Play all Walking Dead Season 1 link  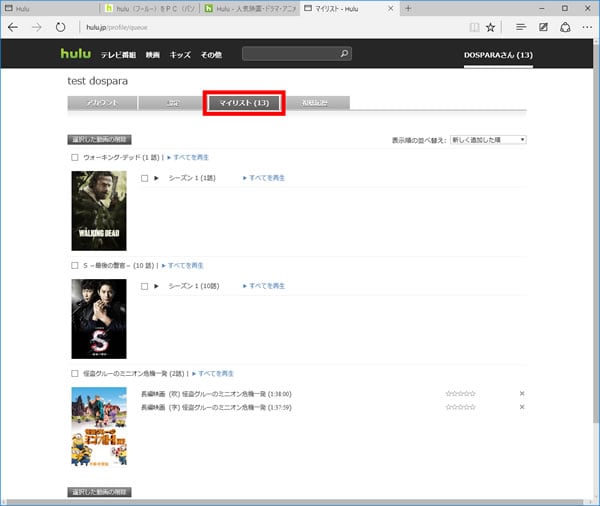264,178
